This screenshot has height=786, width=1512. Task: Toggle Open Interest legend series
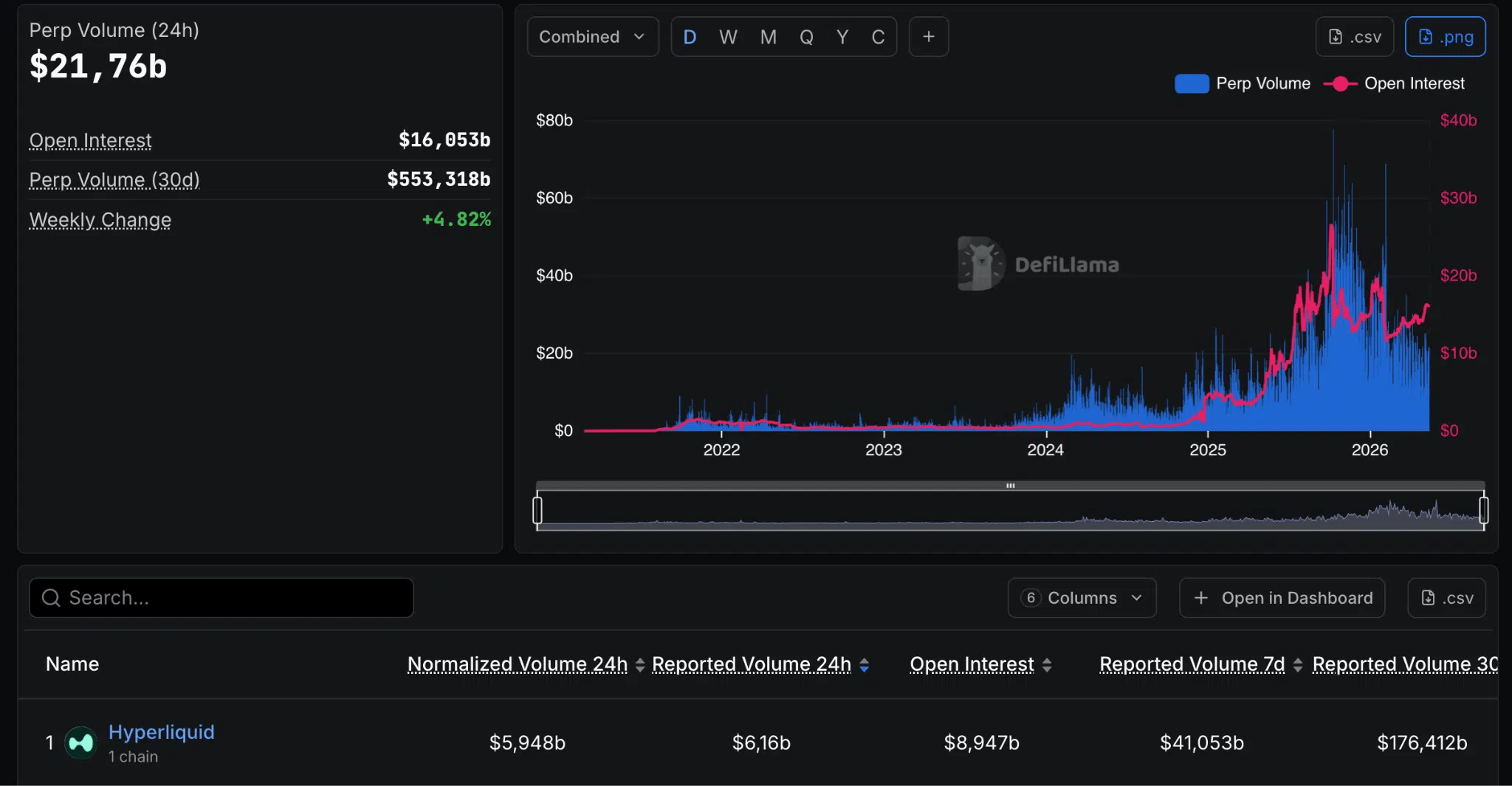pos(1394,83)
